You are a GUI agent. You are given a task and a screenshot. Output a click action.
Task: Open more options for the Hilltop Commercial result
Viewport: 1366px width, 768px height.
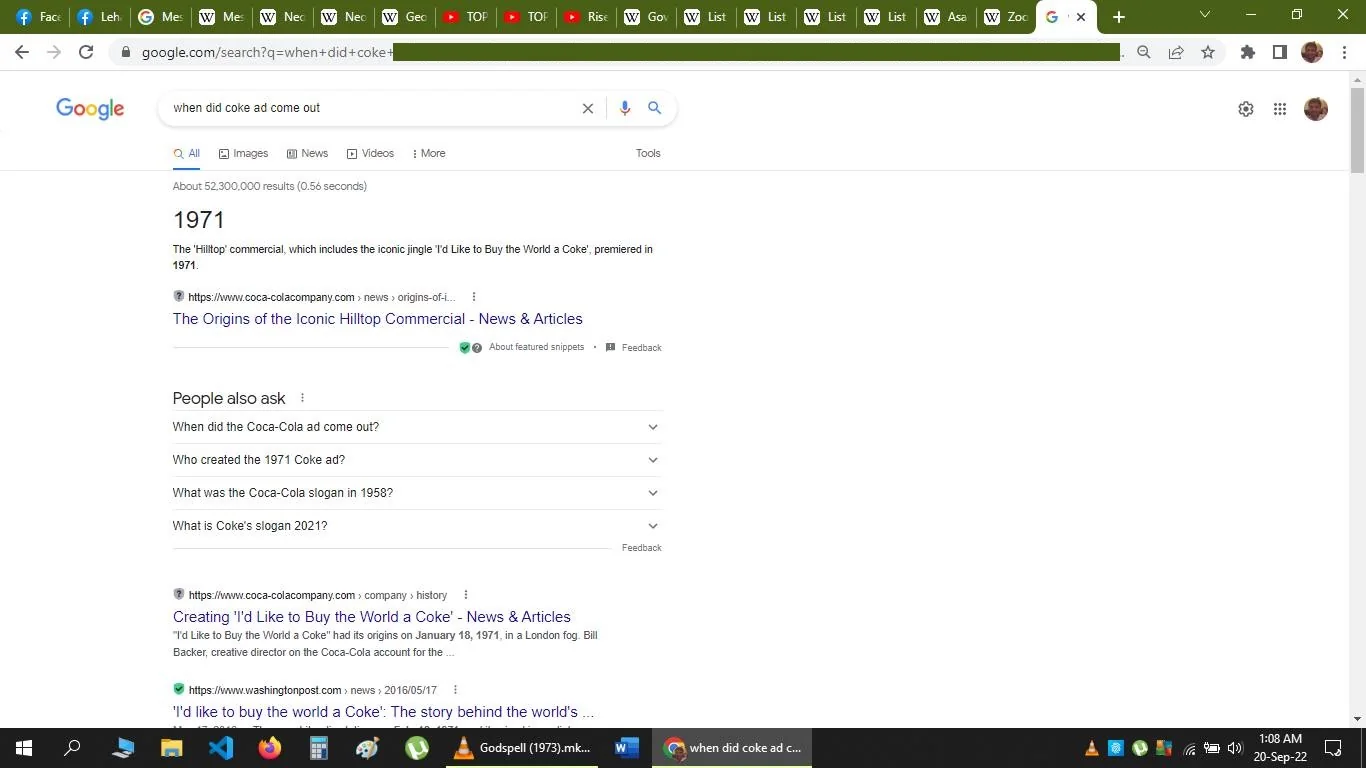point(474,297)
